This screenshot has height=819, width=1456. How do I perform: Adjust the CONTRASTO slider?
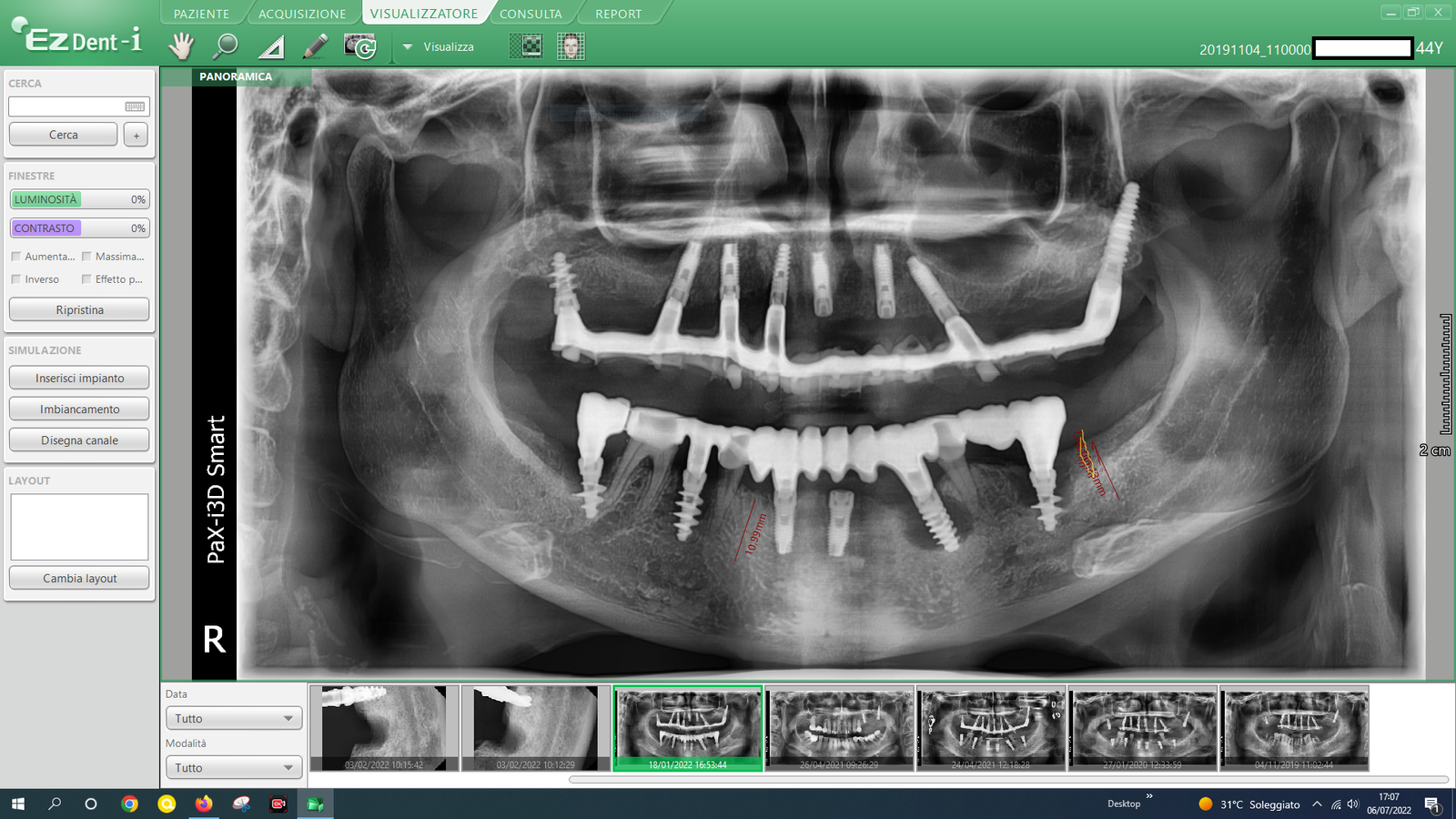pyautogui.click(x=79, y=228)
